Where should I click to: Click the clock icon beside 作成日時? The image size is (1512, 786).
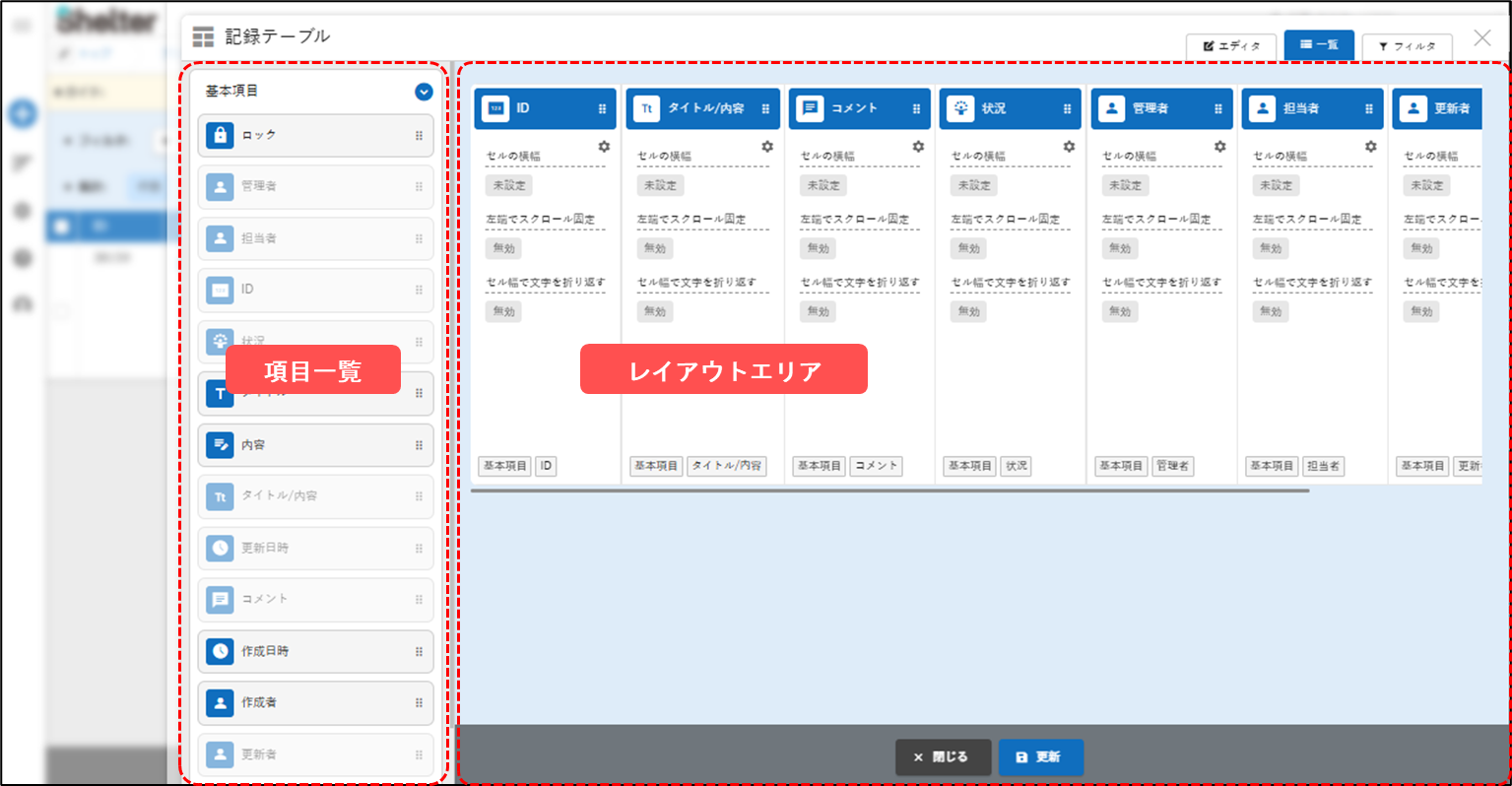click(220, 651)
